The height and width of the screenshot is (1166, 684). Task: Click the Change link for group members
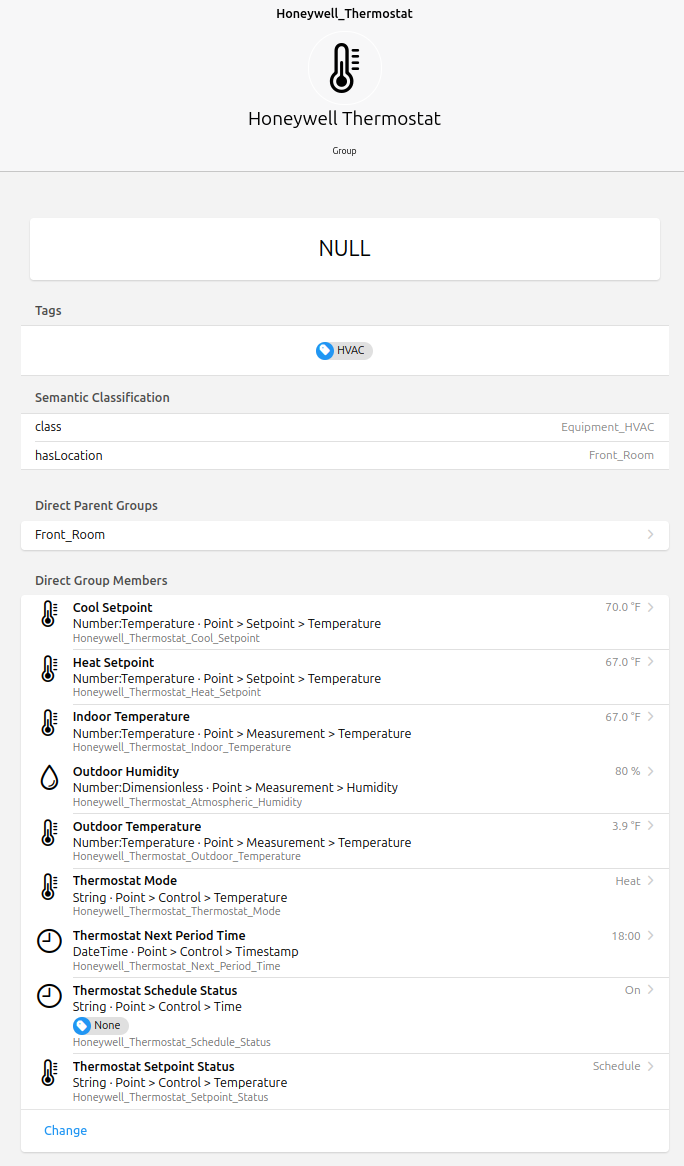(65, 1131)
